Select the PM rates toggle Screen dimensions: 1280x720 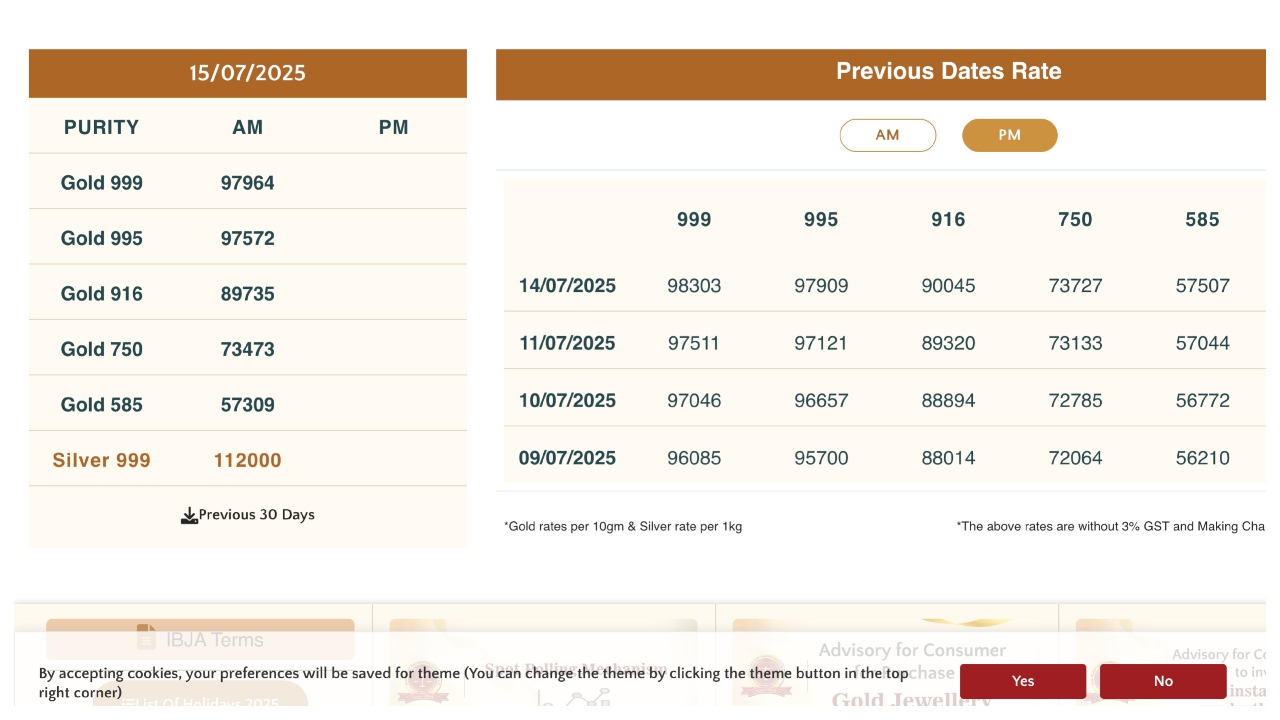tap(1009, 135)
